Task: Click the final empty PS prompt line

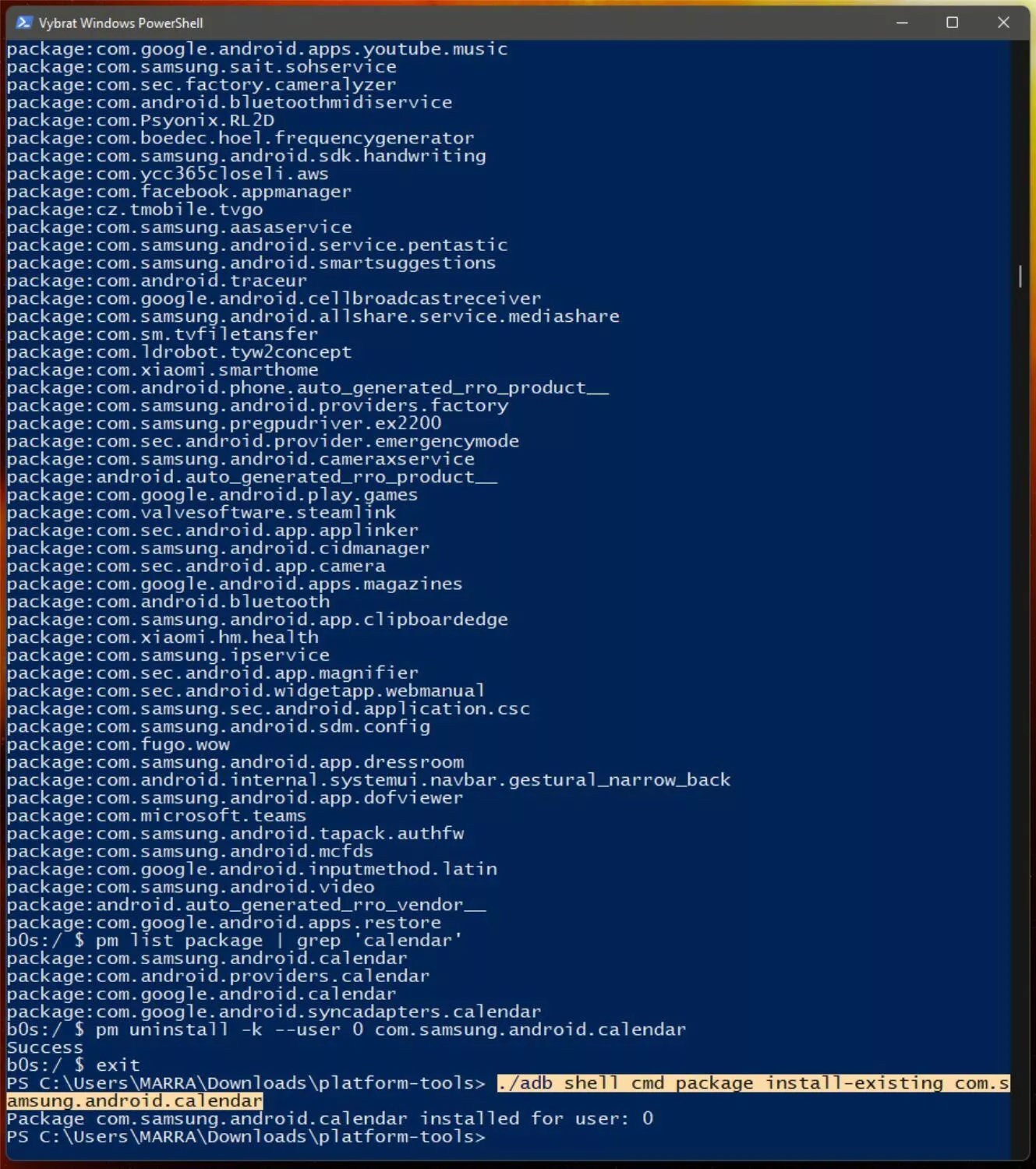Action: (246, 1139)
